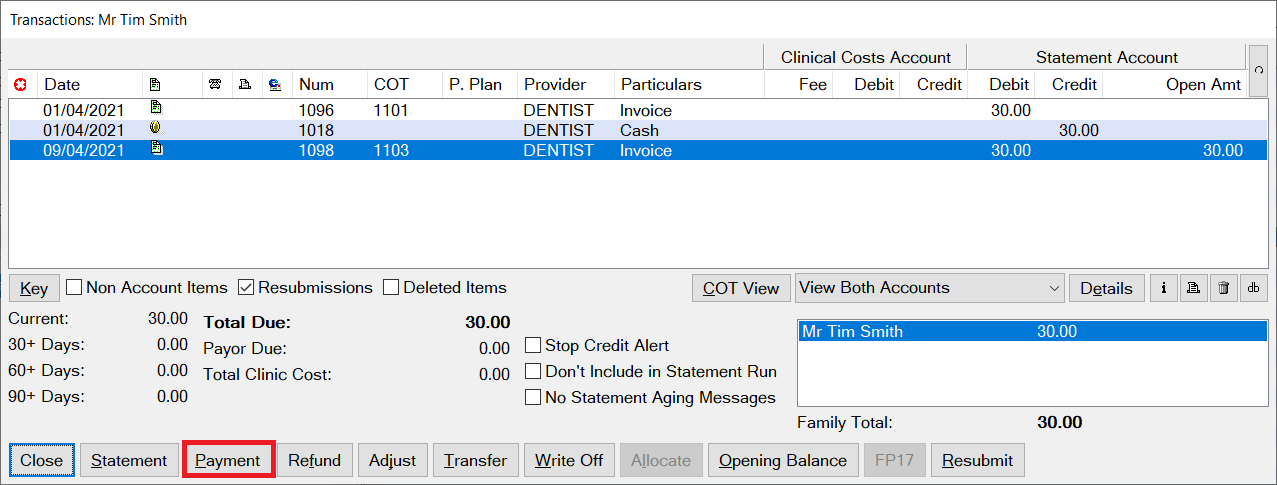Click the print document icon button
1277x485 pixels.
point(1193,288)
